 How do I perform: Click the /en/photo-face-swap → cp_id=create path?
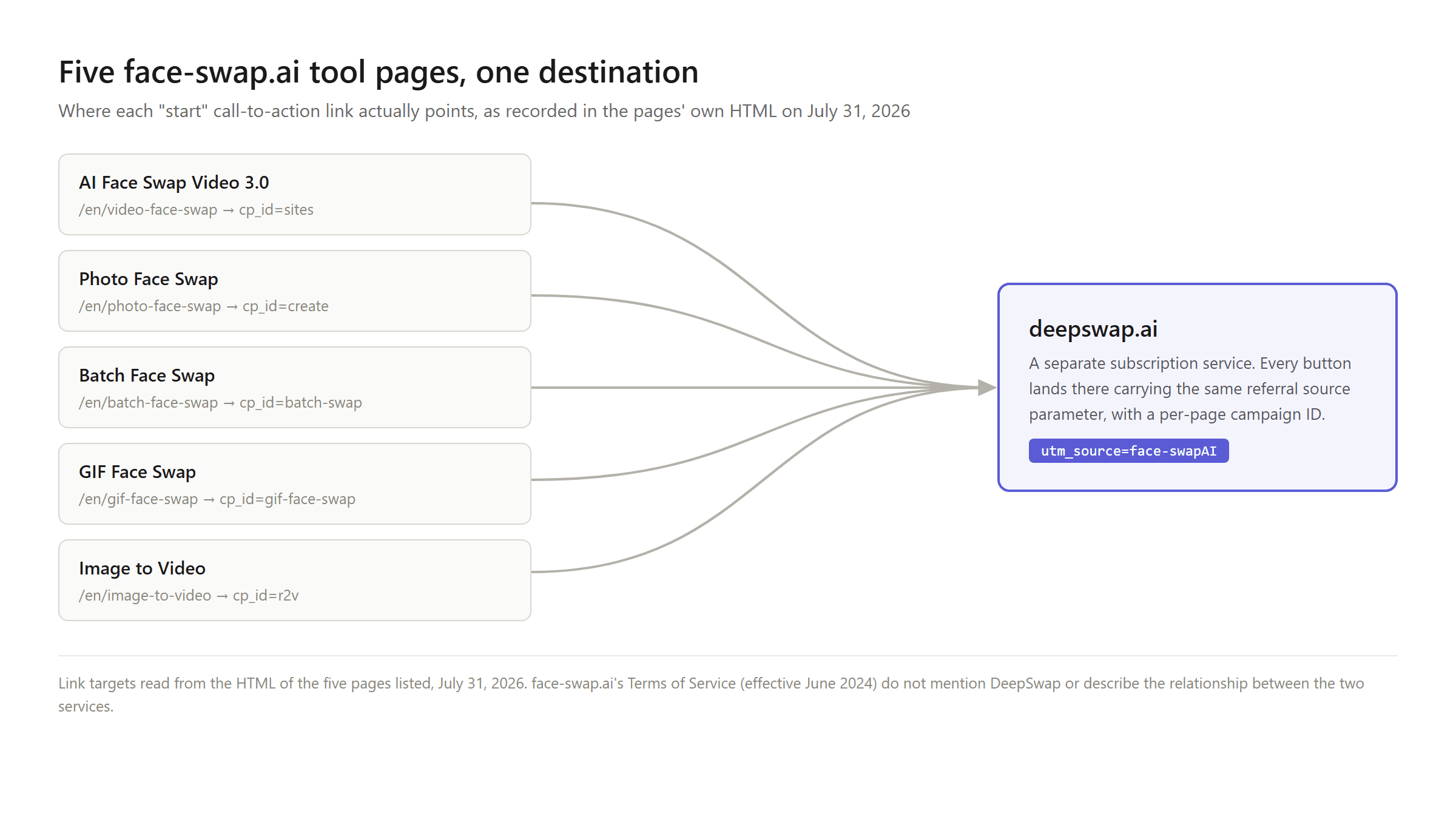tap(203, 306)
